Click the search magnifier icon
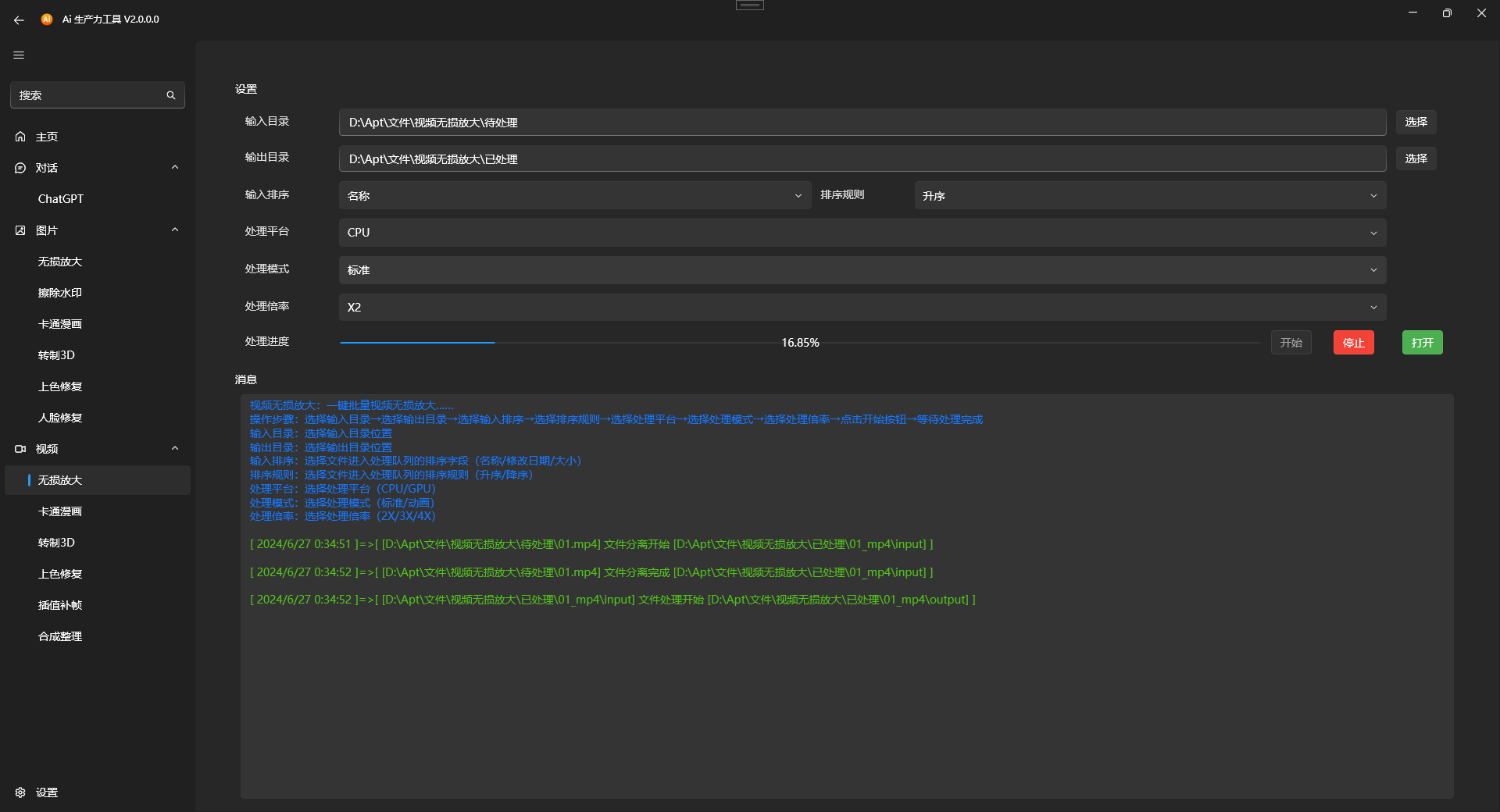This screenshot has width=1500, height=812. [x=171, y=95]
